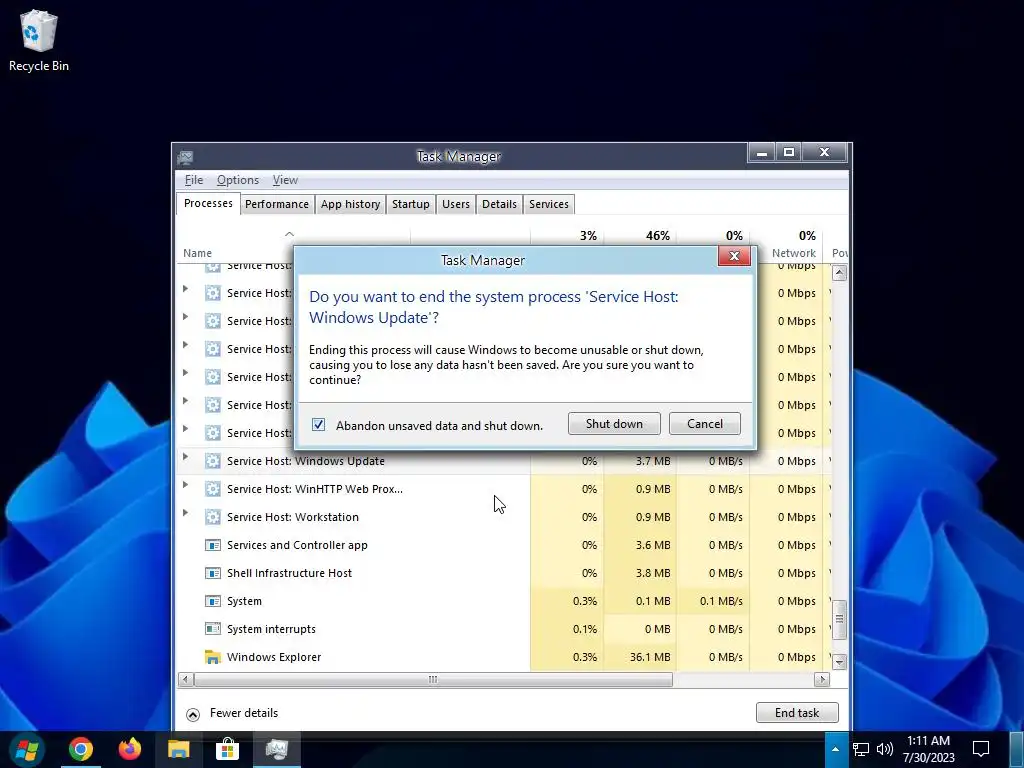Click the horizontal scrollbar left arrow
Image resolution: width=1024 pixels, height=768 pixels.
point(185,680)
